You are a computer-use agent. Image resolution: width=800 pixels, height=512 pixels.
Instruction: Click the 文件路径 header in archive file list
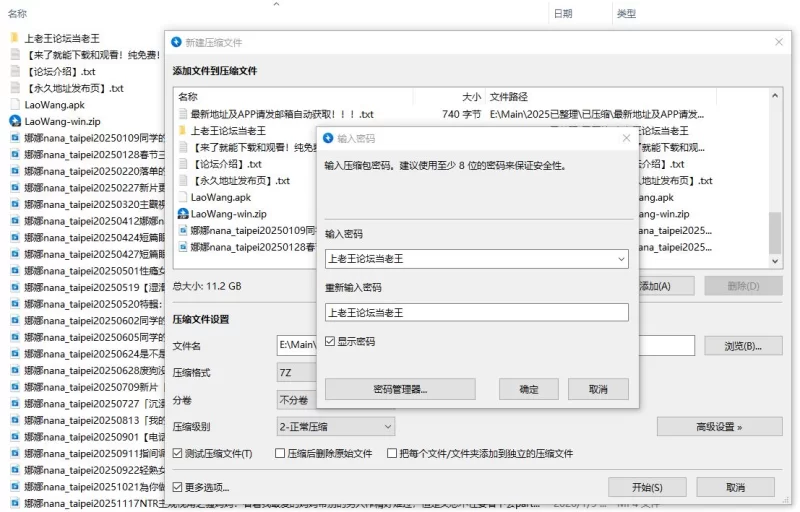[x=509, y=97]
